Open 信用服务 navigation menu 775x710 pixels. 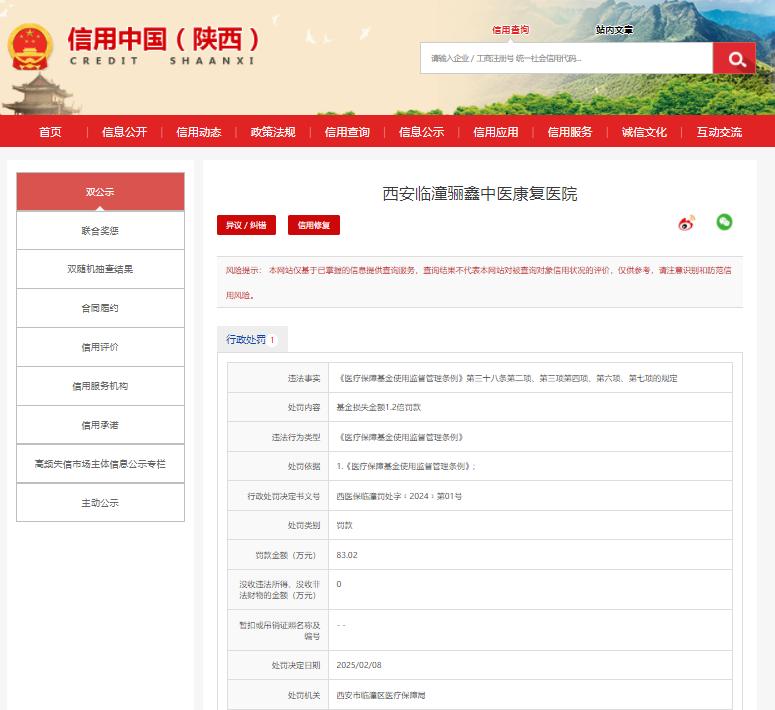point(570,132)
